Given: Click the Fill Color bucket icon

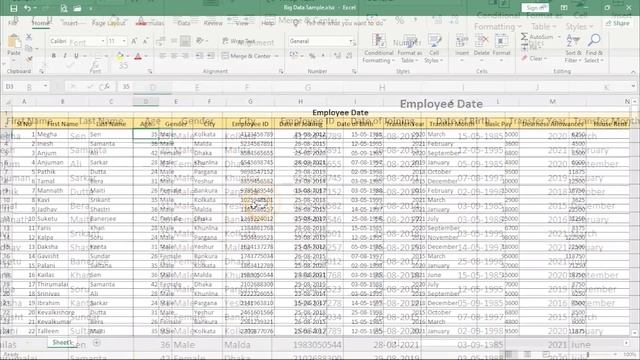Looking at the screenshot, I should 120,56.
